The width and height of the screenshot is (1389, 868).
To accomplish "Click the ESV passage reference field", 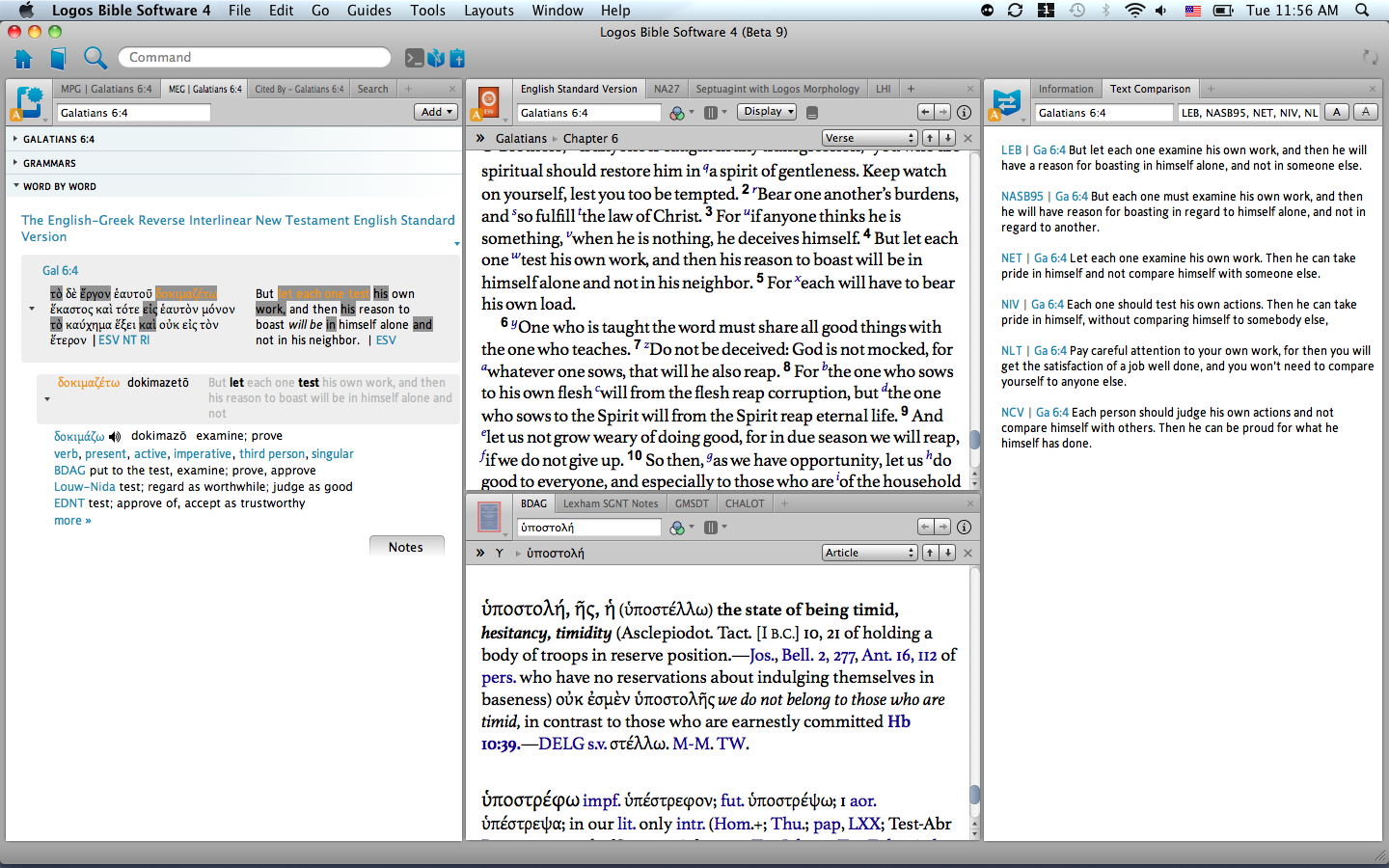I will (x=589, y=113).
